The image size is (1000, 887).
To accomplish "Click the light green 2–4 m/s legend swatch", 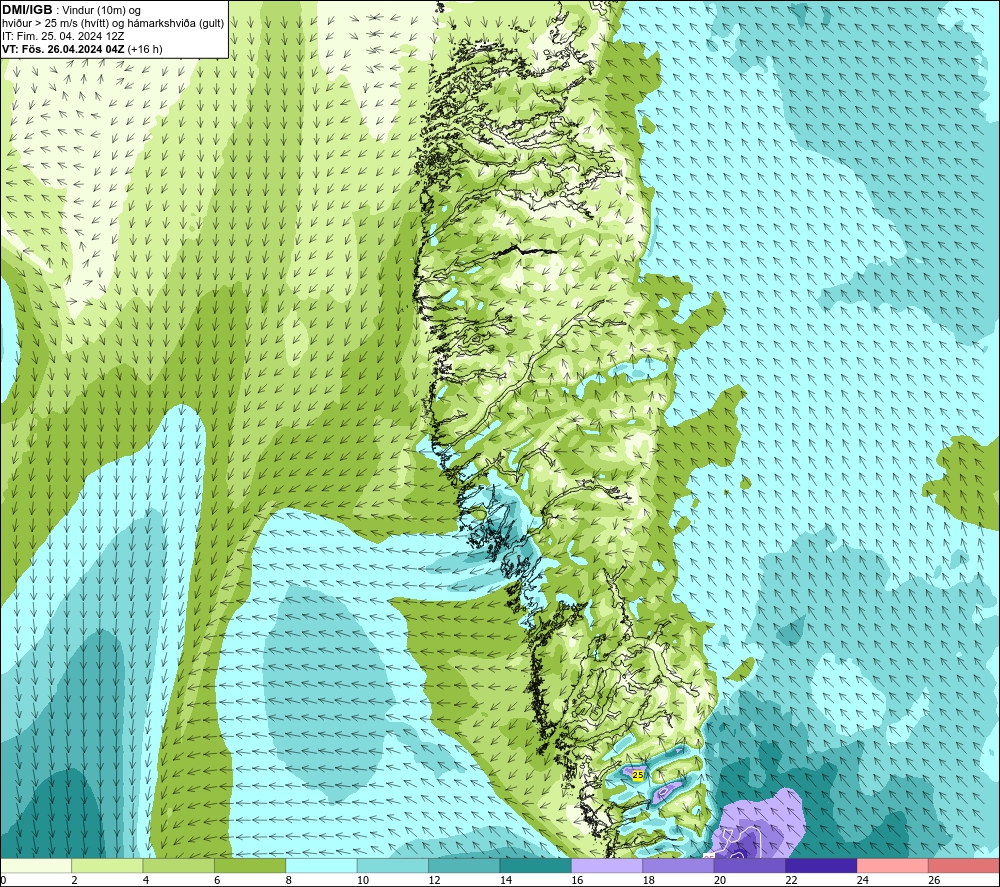I will point(107,866).
